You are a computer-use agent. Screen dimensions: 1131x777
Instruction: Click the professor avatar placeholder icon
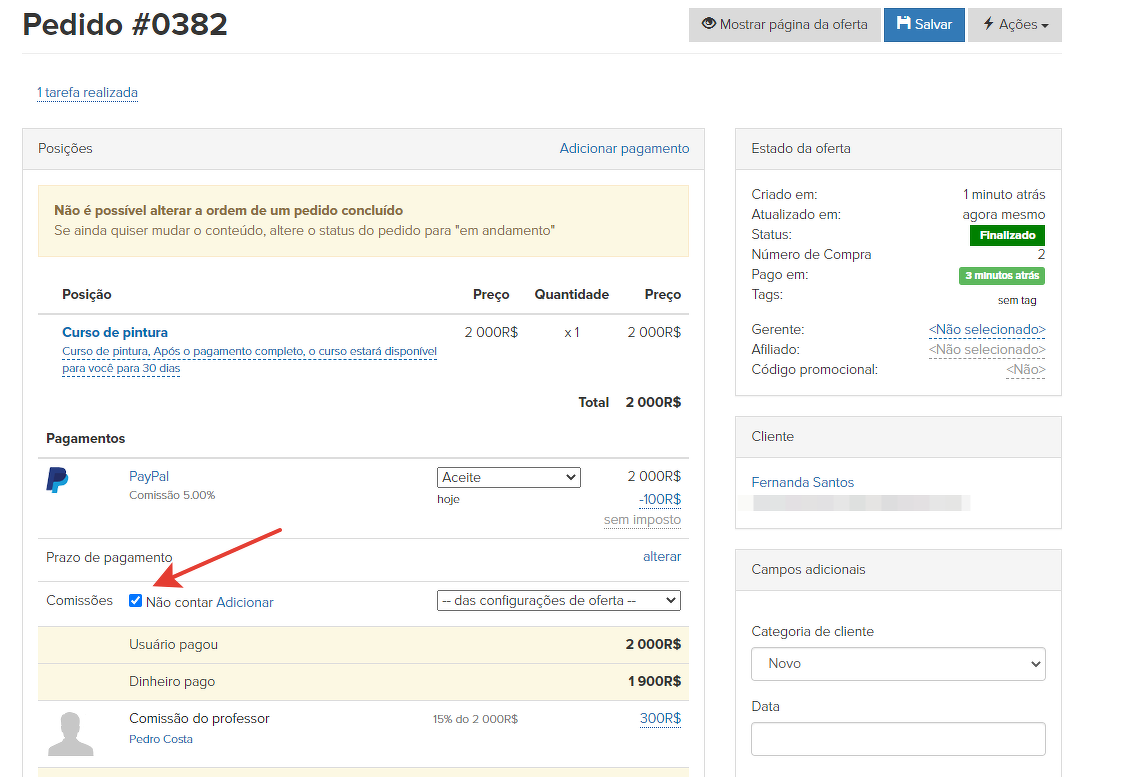point(71,733)
